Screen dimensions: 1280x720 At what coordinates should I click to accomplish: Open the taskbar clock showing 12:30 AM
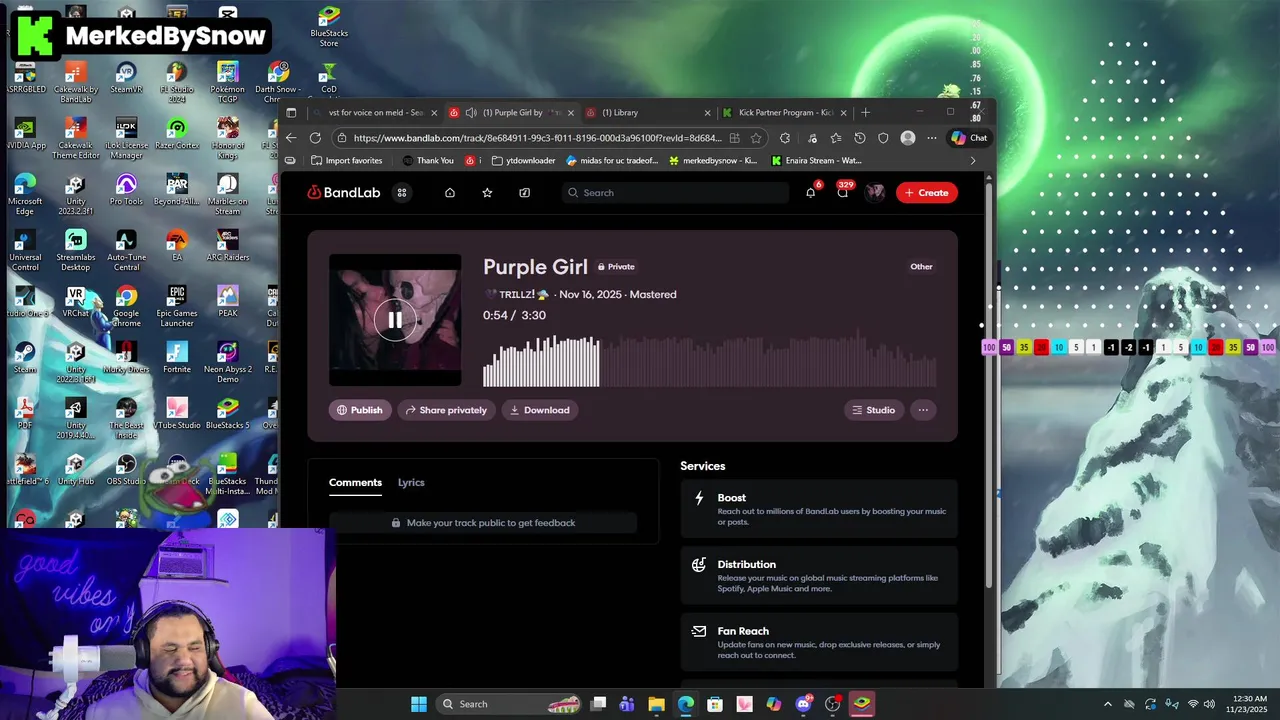1249,704
